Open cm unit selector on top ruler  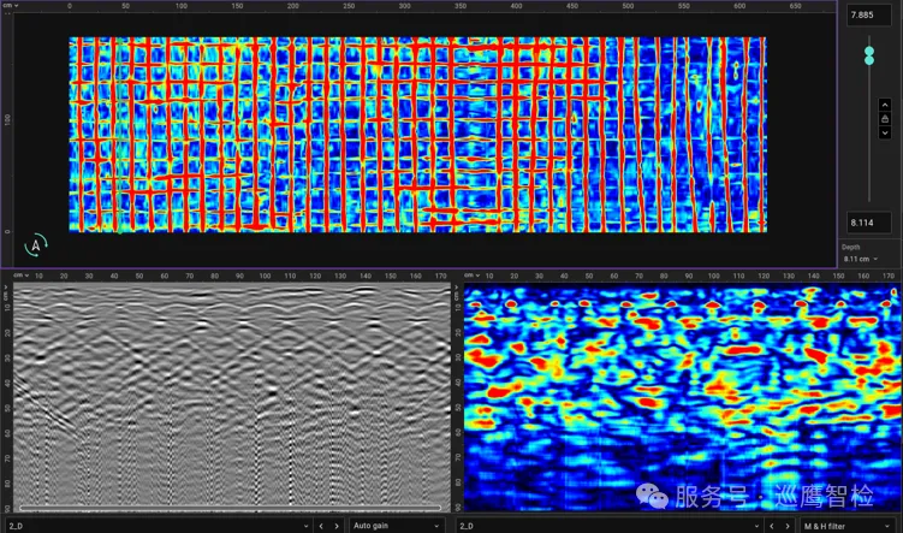tap(8, 5)
